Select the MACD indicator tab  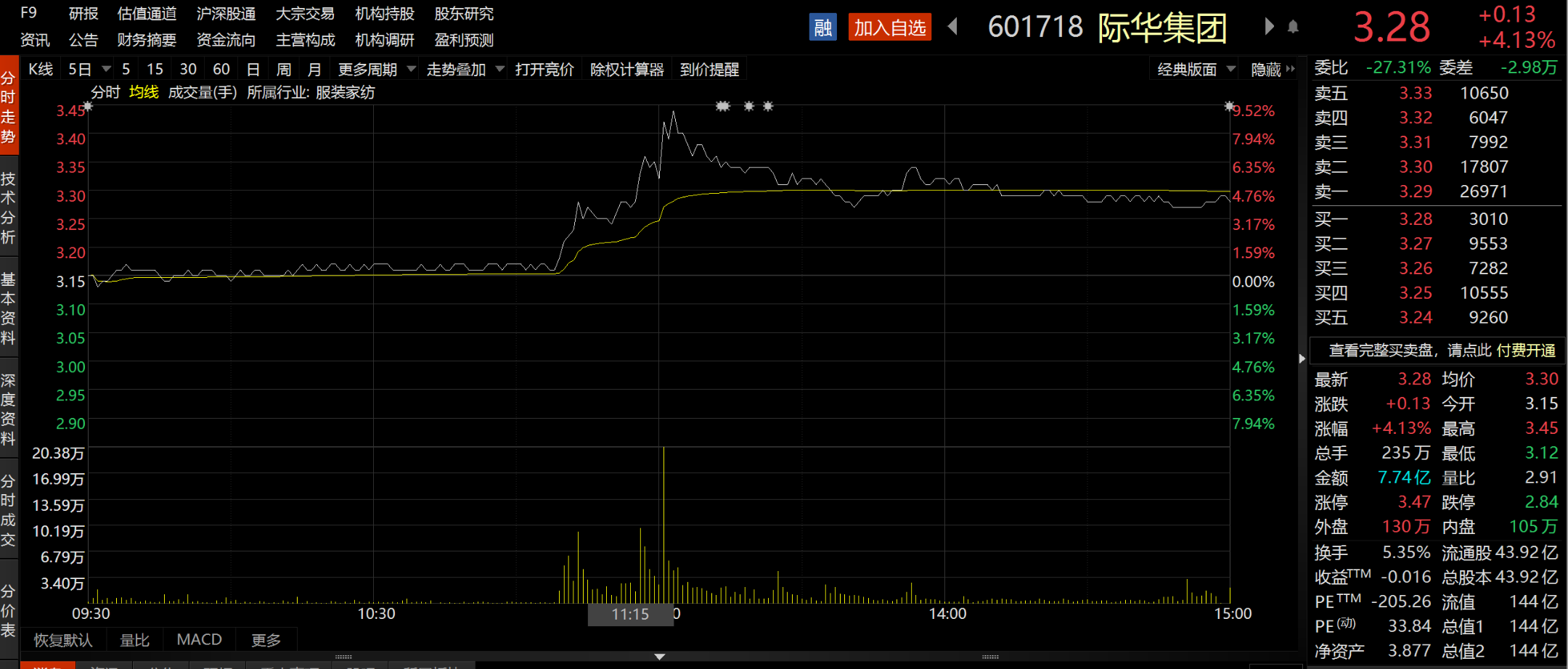pyautogui.click(x=199, y=640)
